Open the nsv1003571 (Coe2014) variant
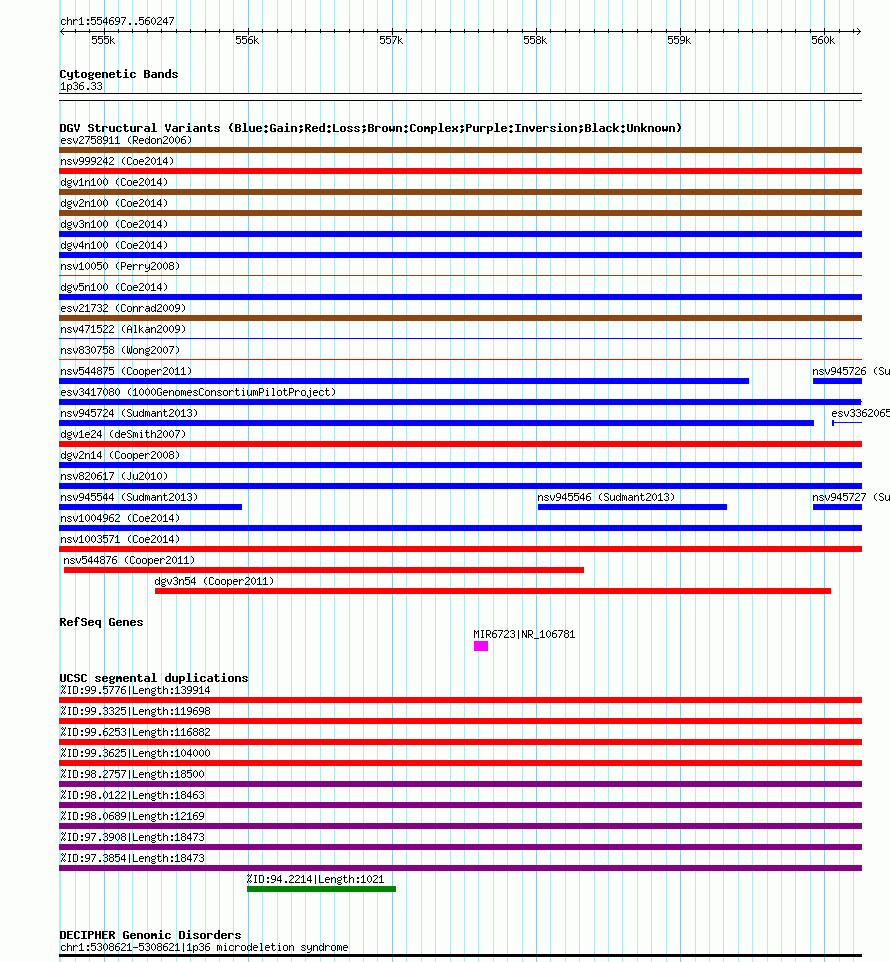 point(120,539)
